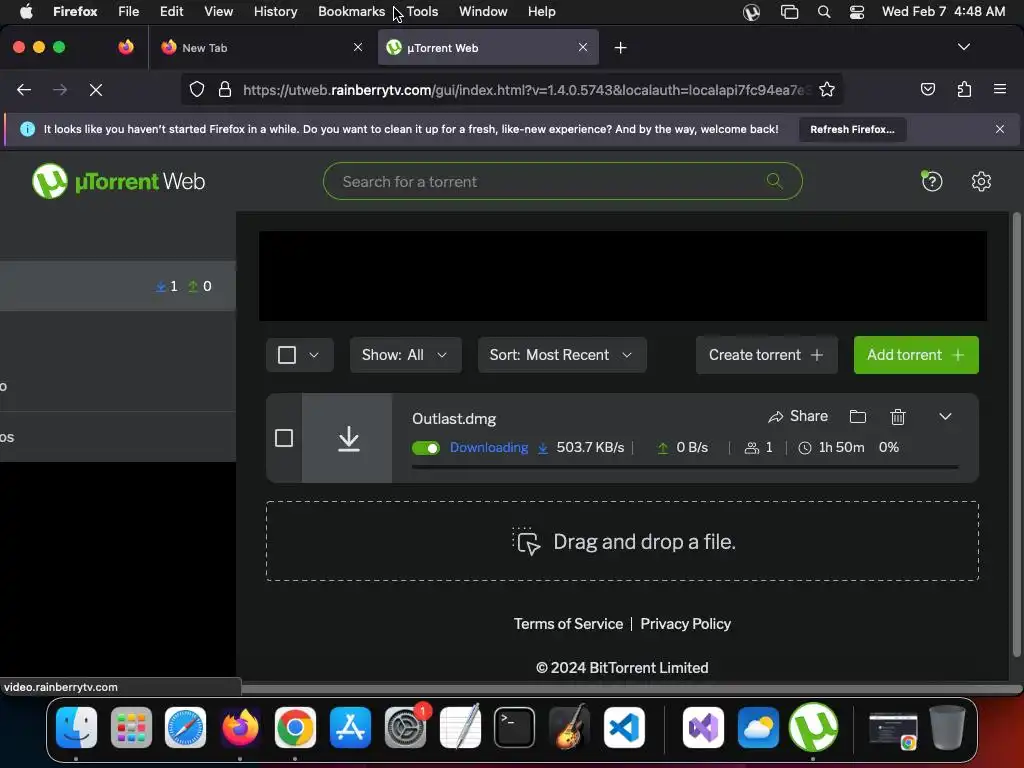Open the Bookmarks menu

[351, 11]
